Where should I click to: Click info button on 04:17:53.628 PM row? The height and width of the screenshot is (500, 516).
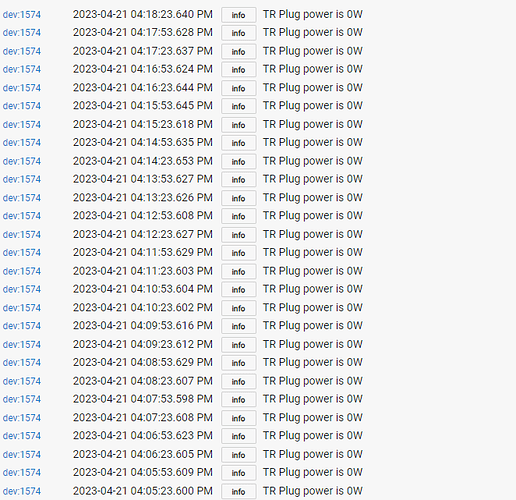click(x=239, y=33)
